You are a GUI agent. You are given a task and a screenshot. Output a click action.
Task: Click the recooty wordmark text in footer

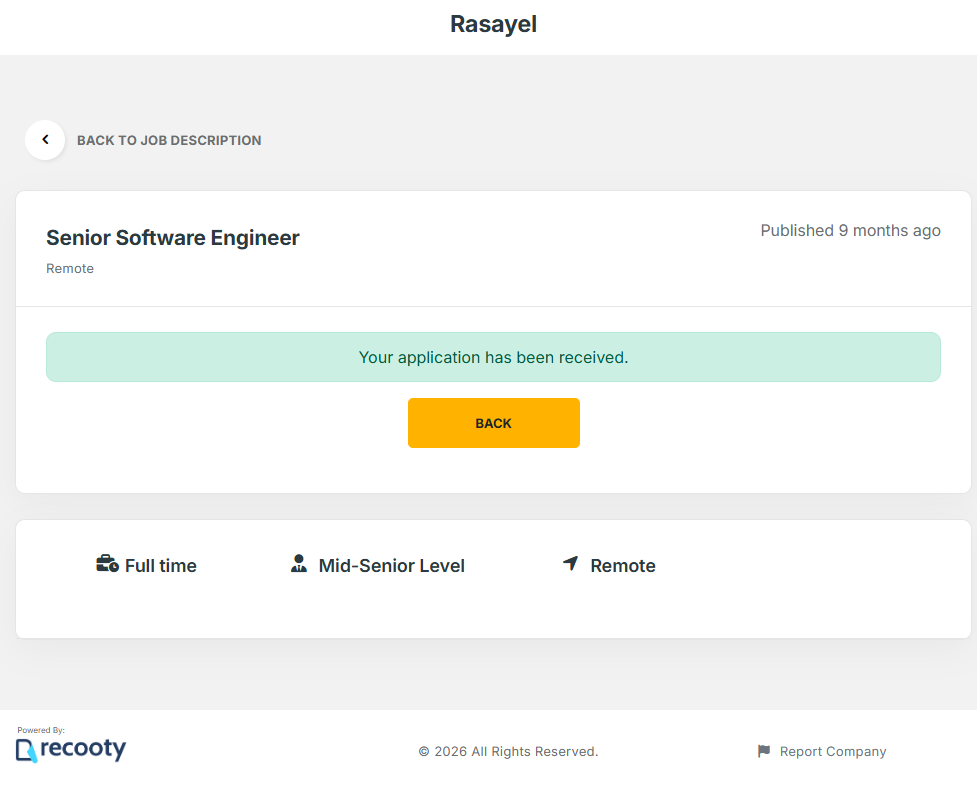pos(83,749)
